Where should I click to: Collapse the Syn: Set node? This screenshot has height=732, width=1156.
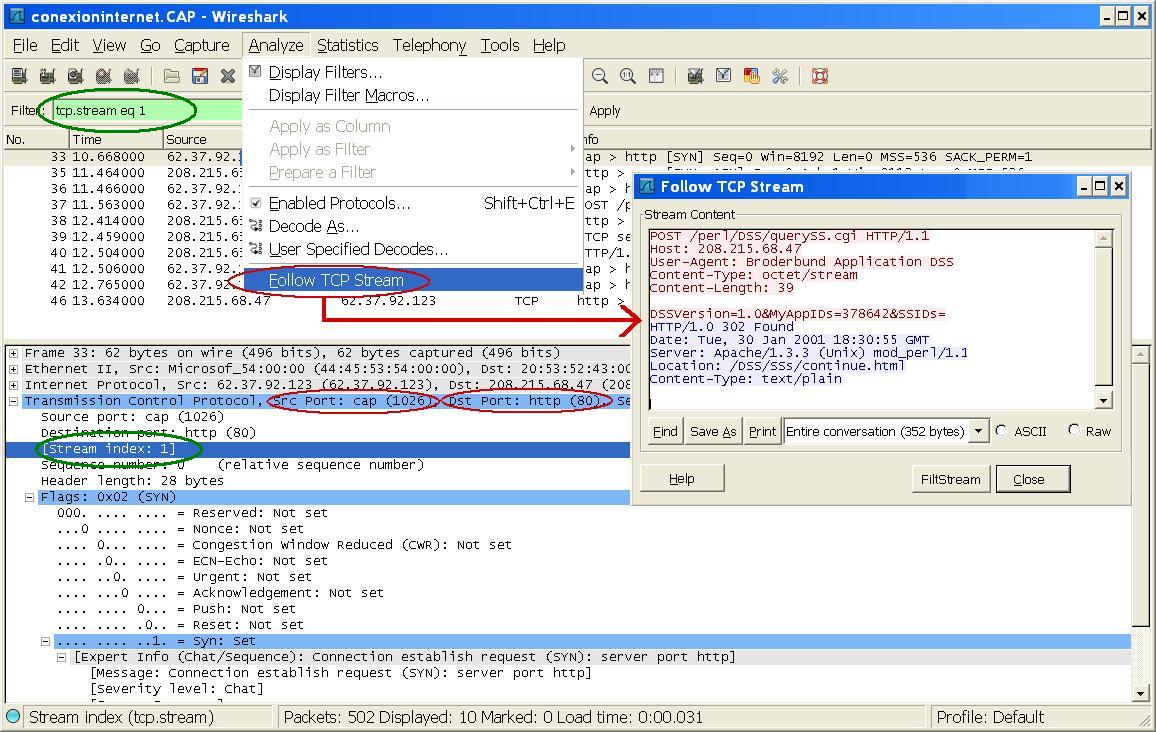pyautogui.click(x=46, y=641)
